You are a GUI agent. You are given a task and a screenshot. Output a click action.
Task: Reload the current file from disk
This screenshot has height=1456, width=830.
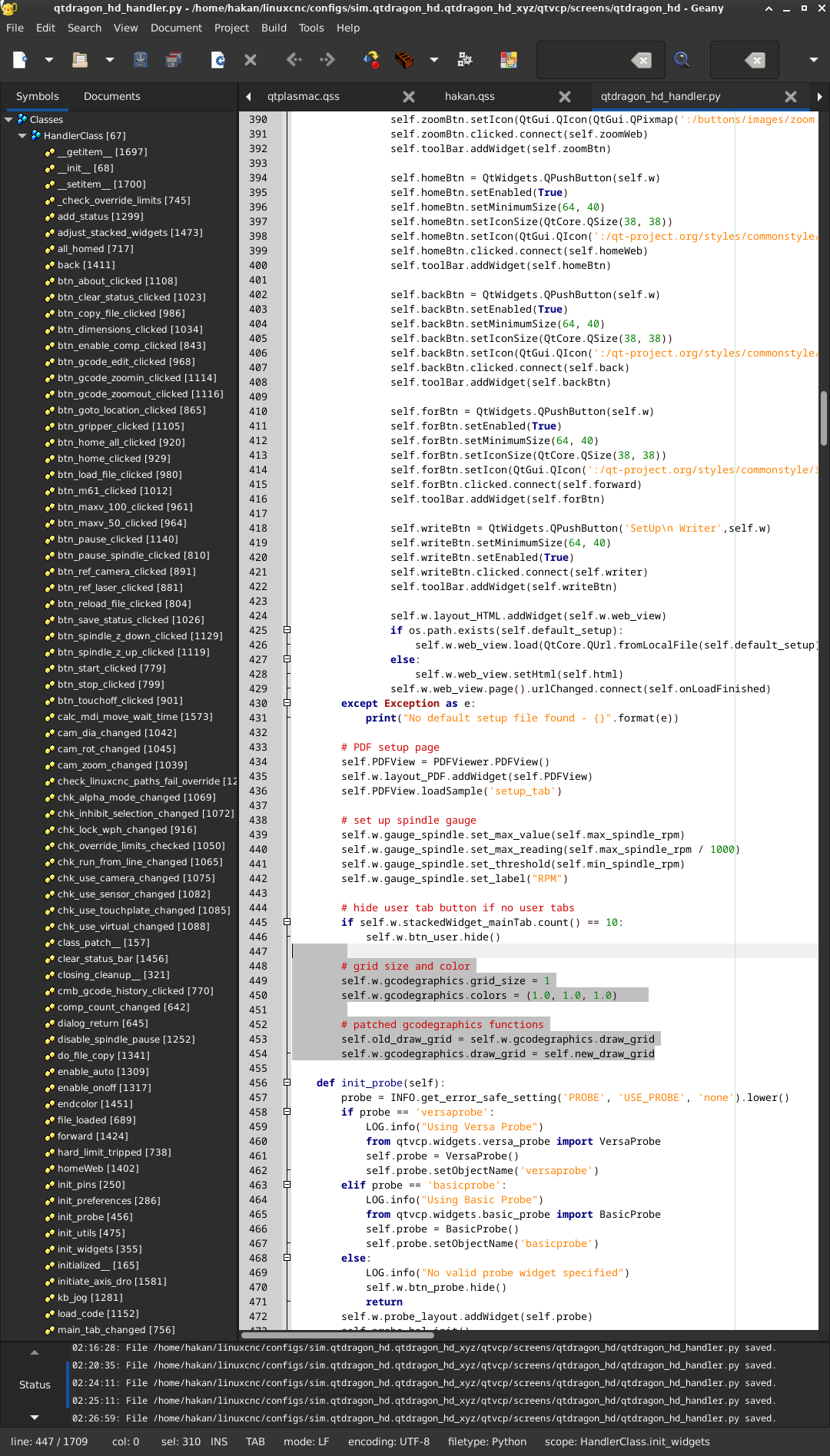click(x=218, y=60)
